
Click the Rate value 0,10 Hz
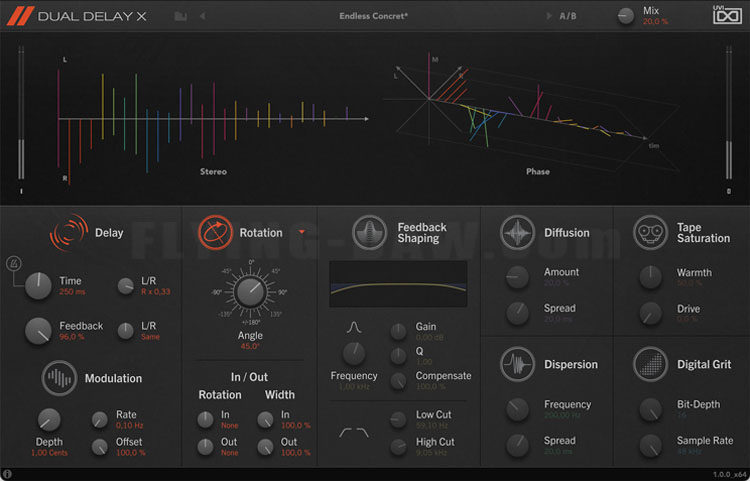129,426
